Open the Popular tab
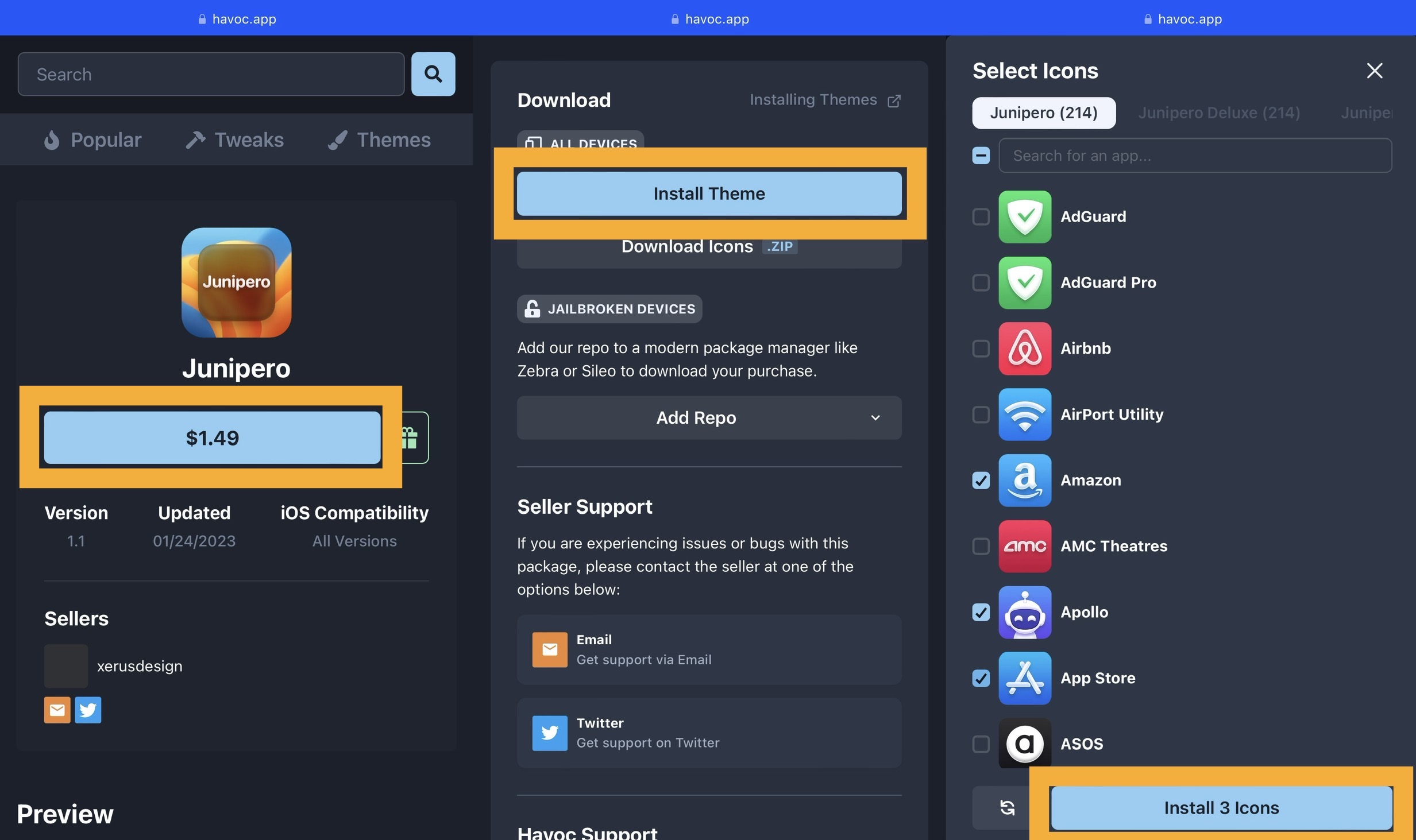1416x840 pixels. point(92,140)
